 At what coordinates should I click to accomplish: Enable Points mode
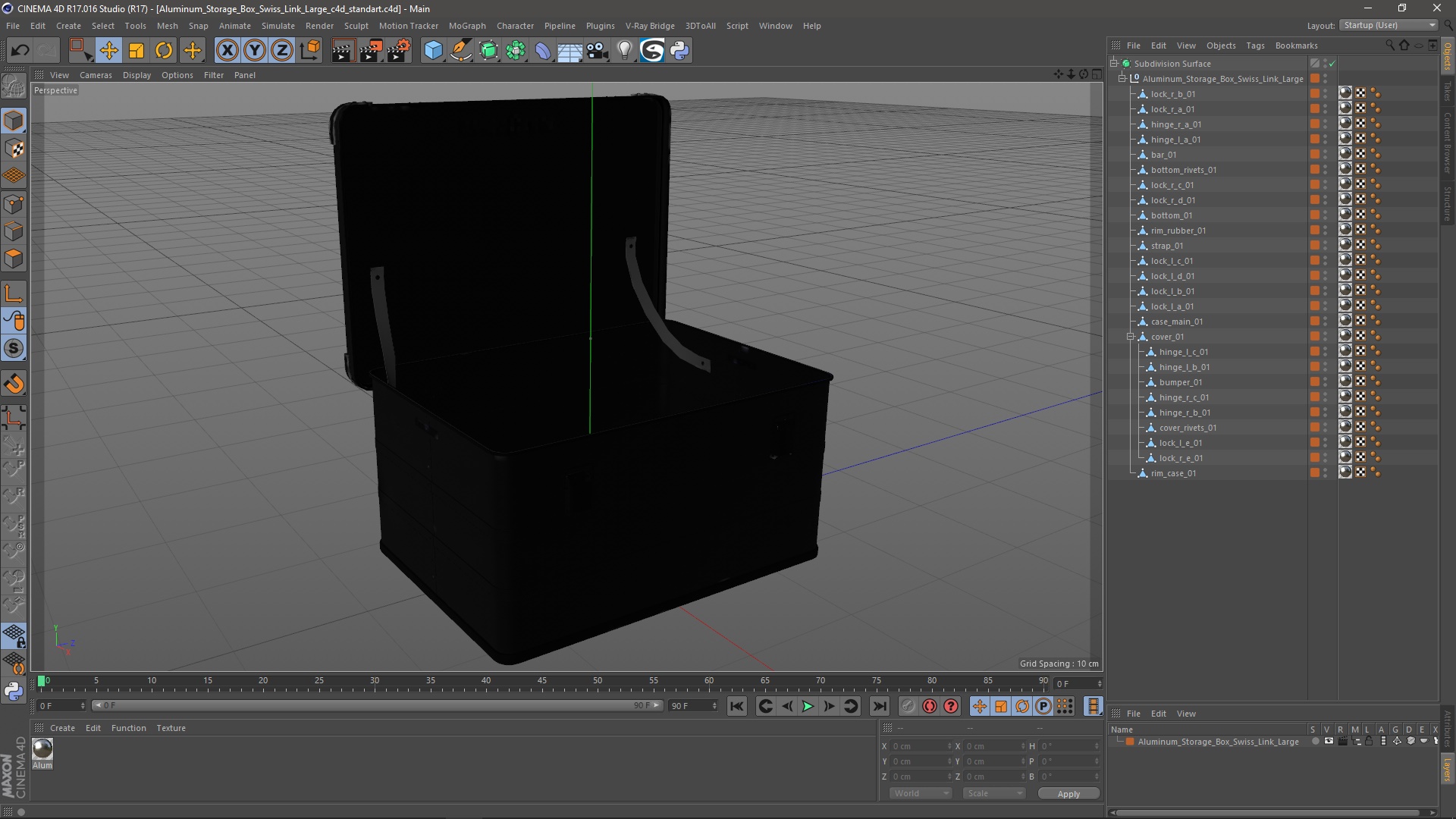click(14, 204)
